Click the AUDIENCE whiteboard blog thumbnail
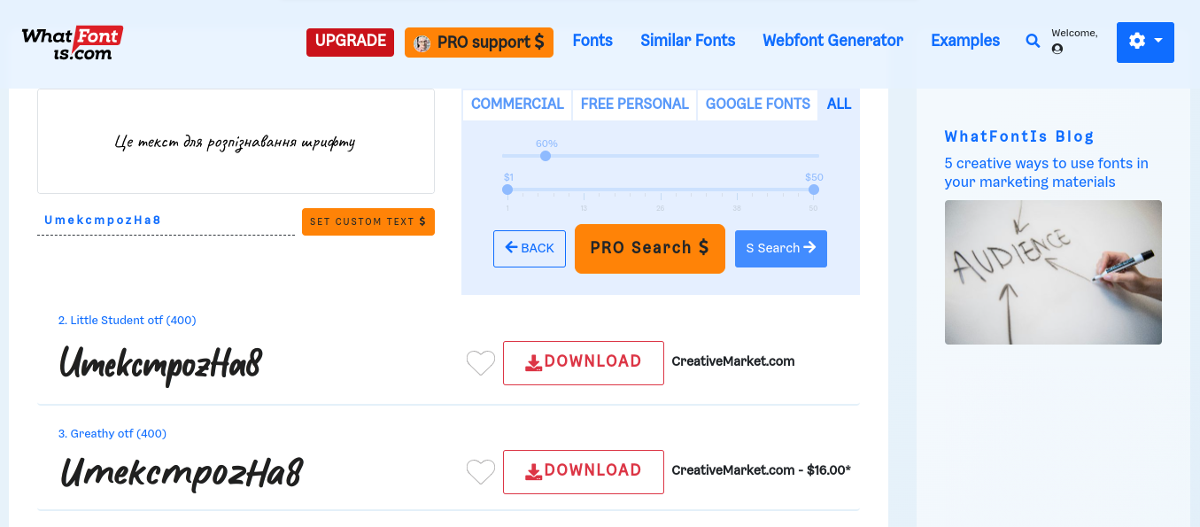This screenshot has height=527, width=1200. 1053,272
